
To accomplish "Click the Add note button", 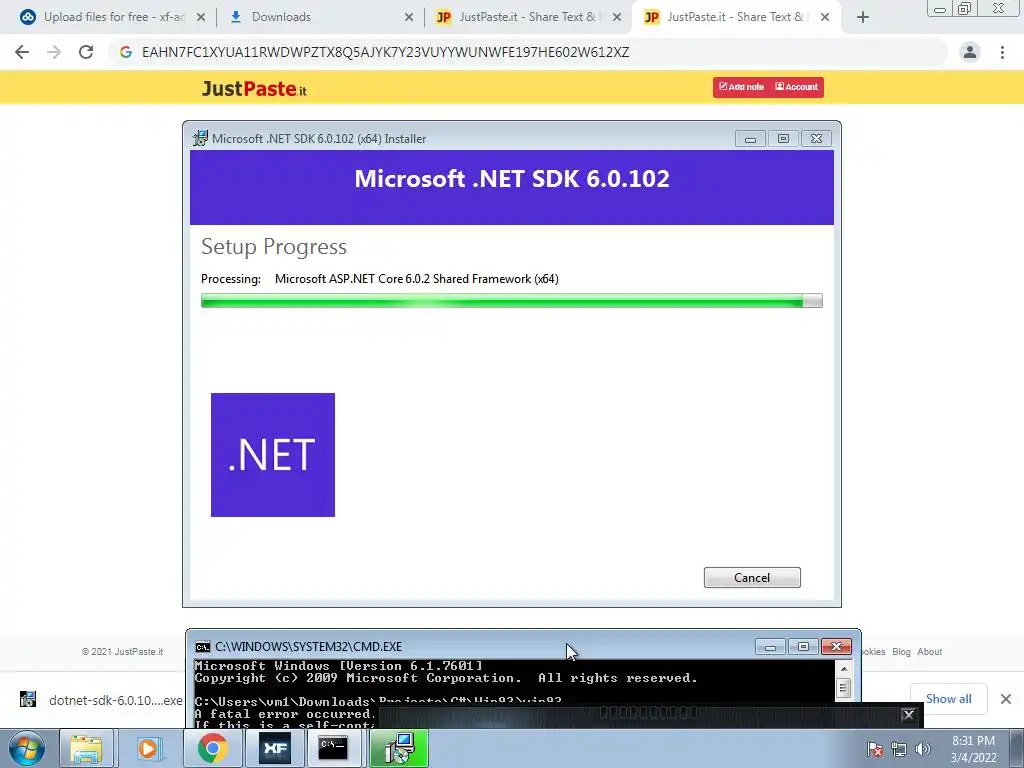I will (x=741, y=87).
